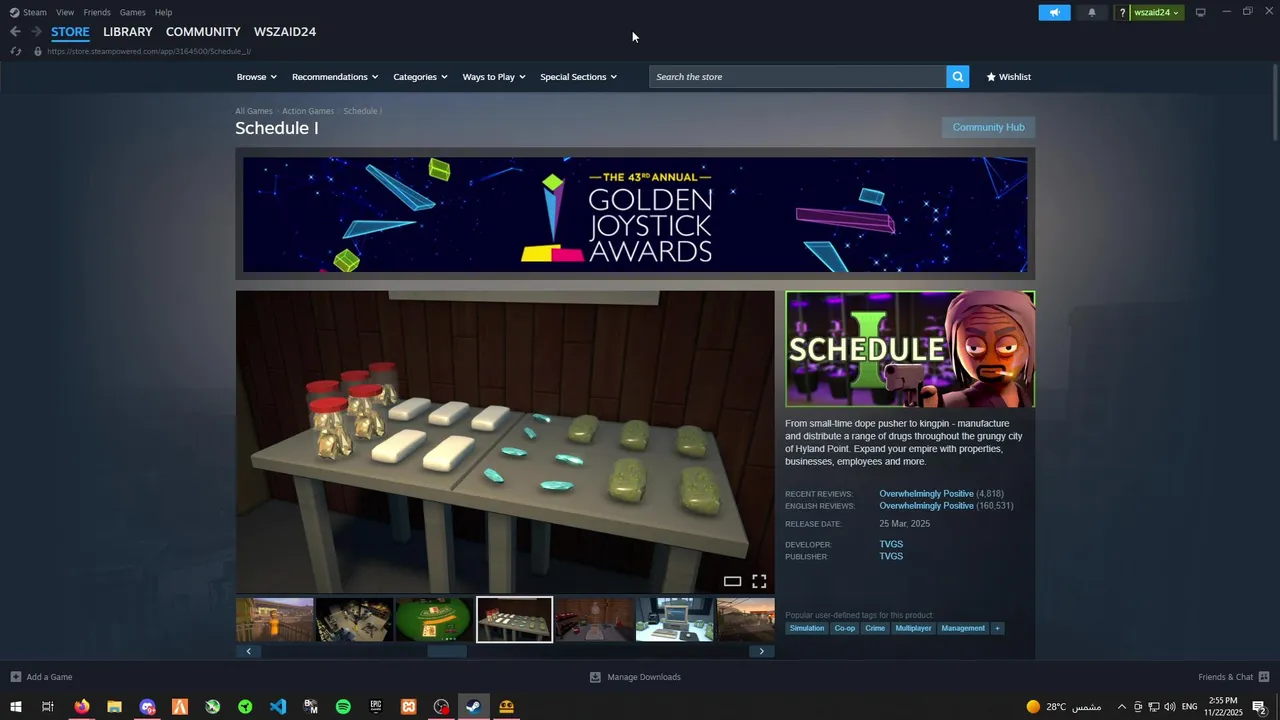
Task: Click the Schedule I capsule image
Action: click(910, 349)
